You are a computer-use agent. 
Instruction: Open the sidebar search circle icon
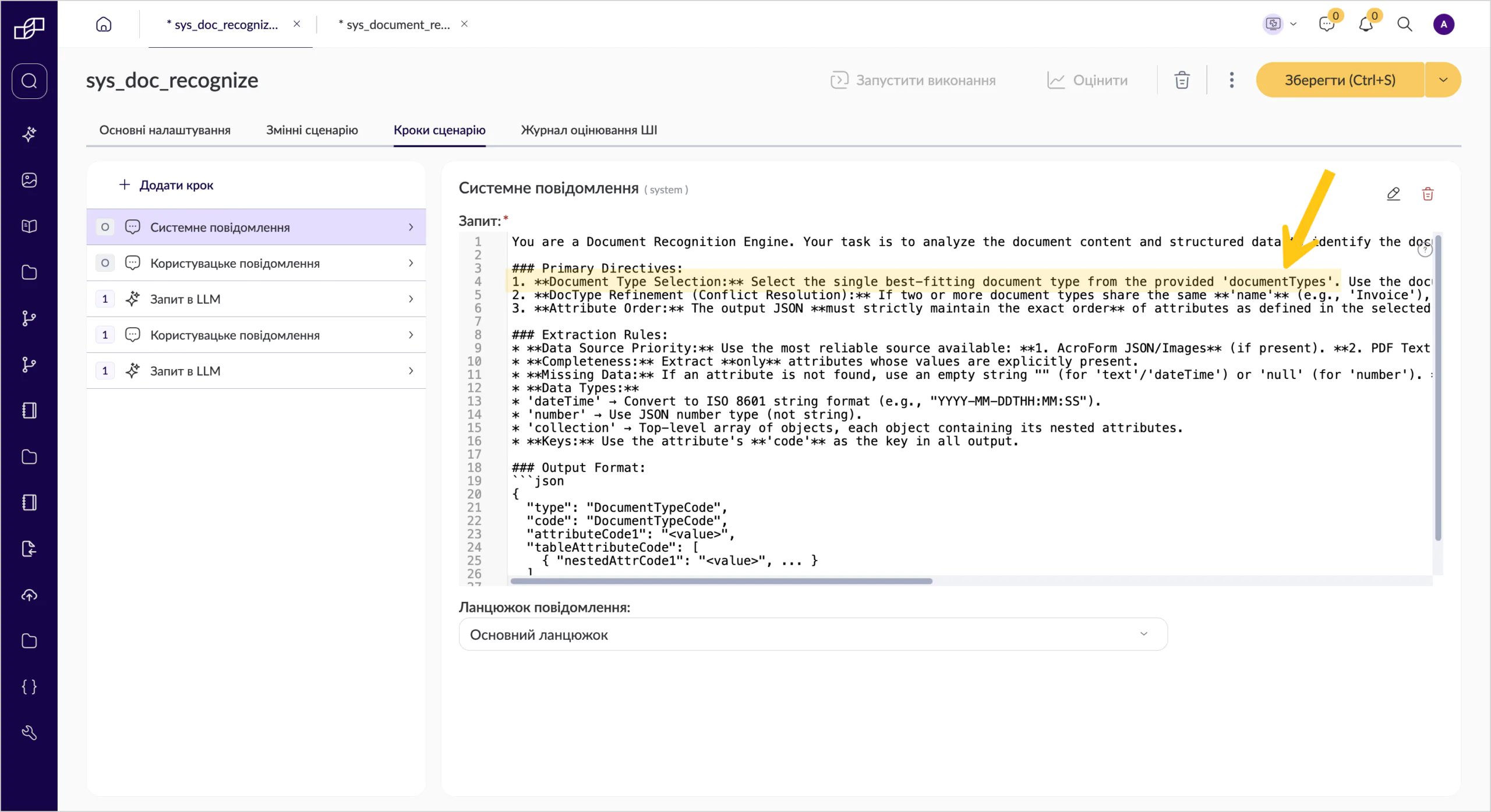(29, 81)
